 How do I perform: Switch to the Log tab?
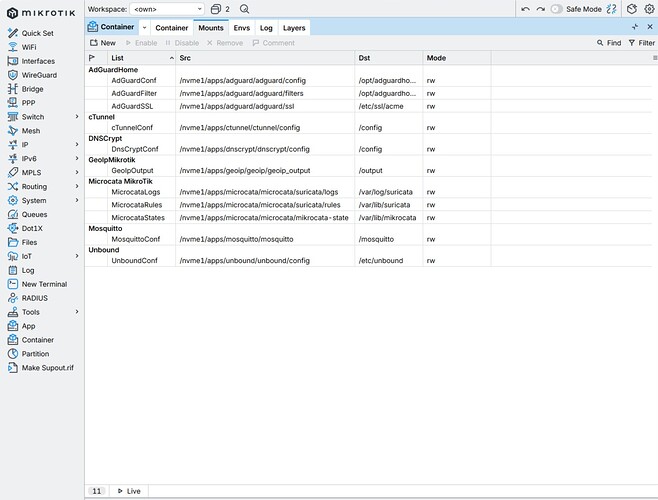[266, 28]
